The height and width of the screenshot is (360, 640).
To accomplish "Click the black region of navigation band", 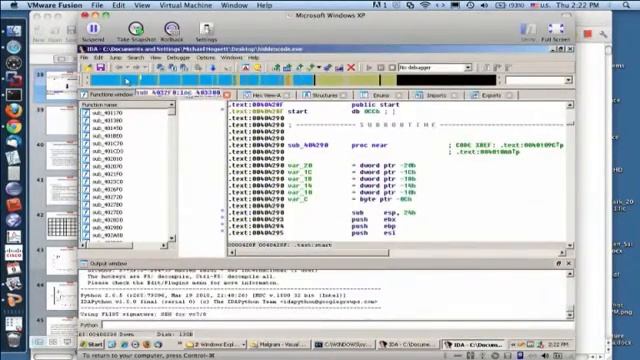I will point(446,80).
